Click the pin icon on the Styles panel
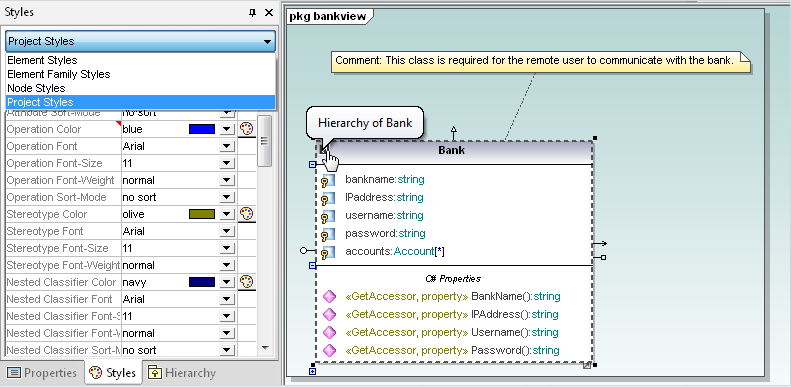The width and height of the screenshot is (791, 387). pyautogui.click(x=253, y=13)
